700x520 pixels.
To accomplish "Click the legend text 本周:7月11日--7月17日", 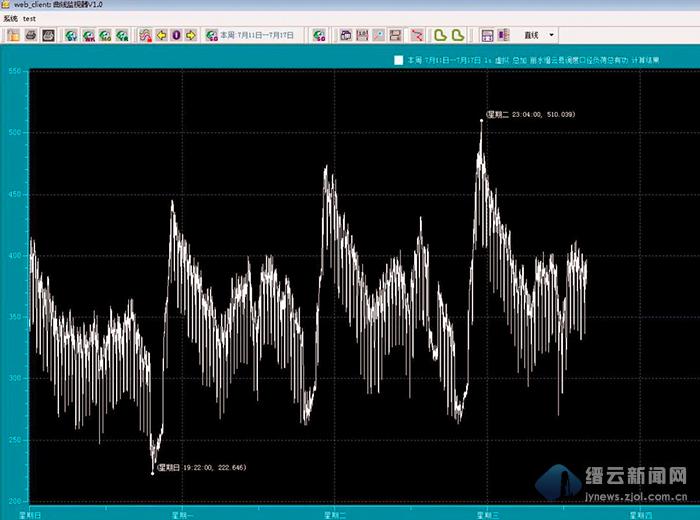I will [x=444, y=60].
